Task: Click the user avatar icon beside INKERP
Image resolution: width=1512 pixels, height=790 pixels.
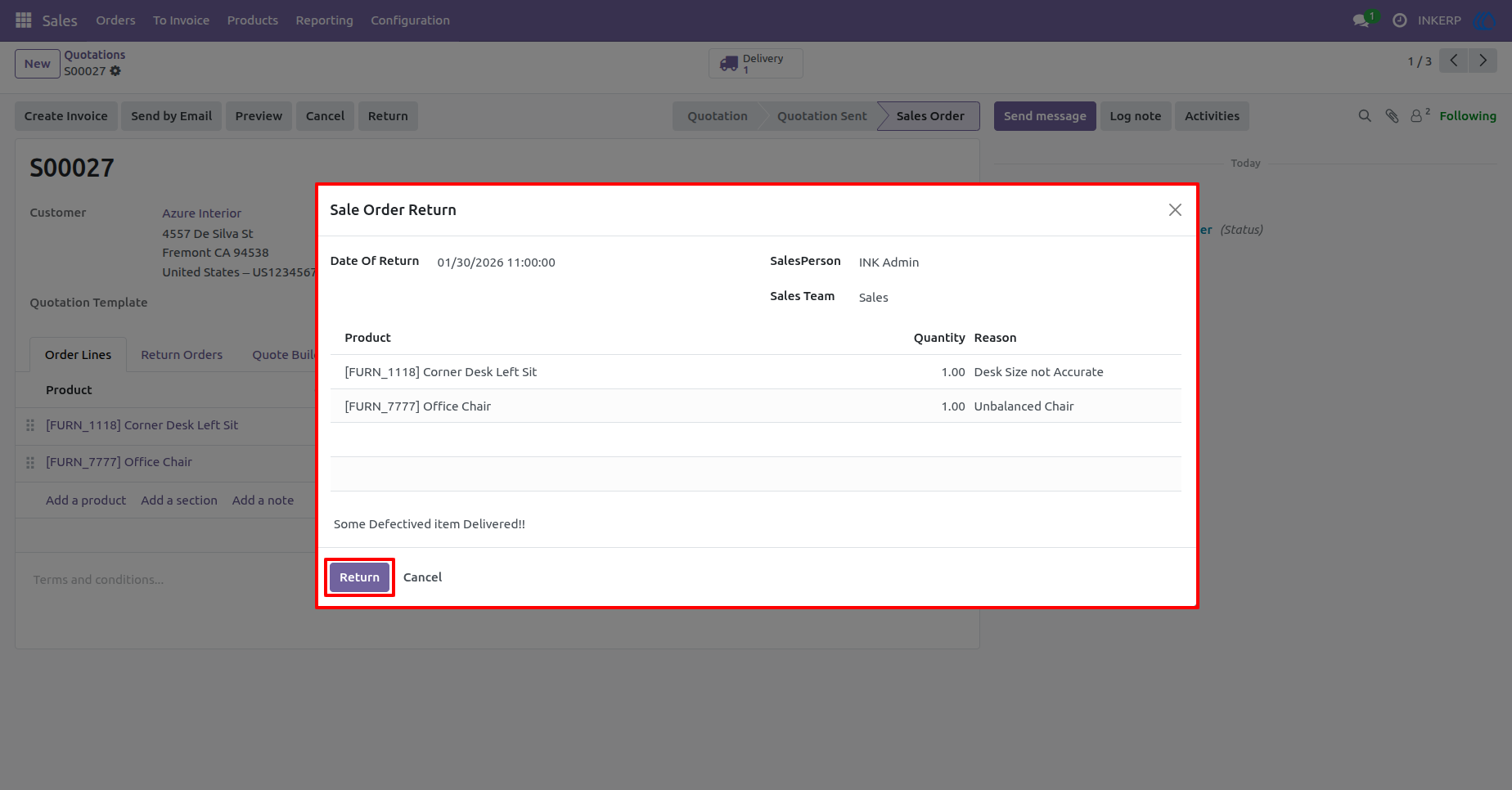Action: pyautogui.click(x=1484, y=20)
